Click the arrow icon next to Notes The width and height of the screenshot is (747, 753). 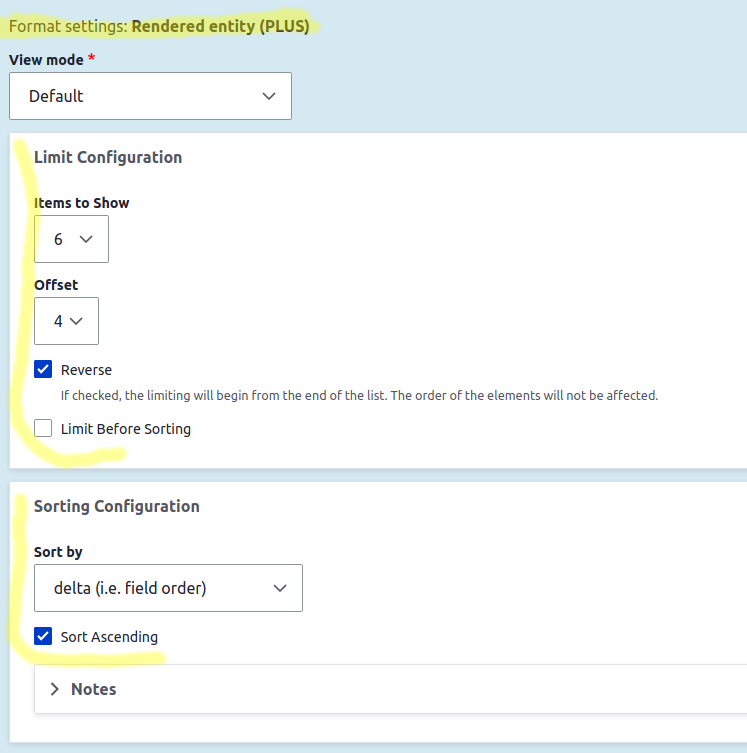54,689
